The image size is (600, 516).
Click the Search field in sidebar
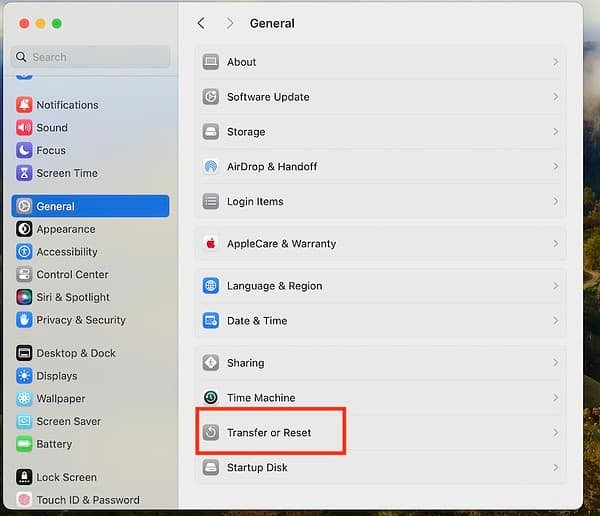pyautogui.click(x=91, y=57)
